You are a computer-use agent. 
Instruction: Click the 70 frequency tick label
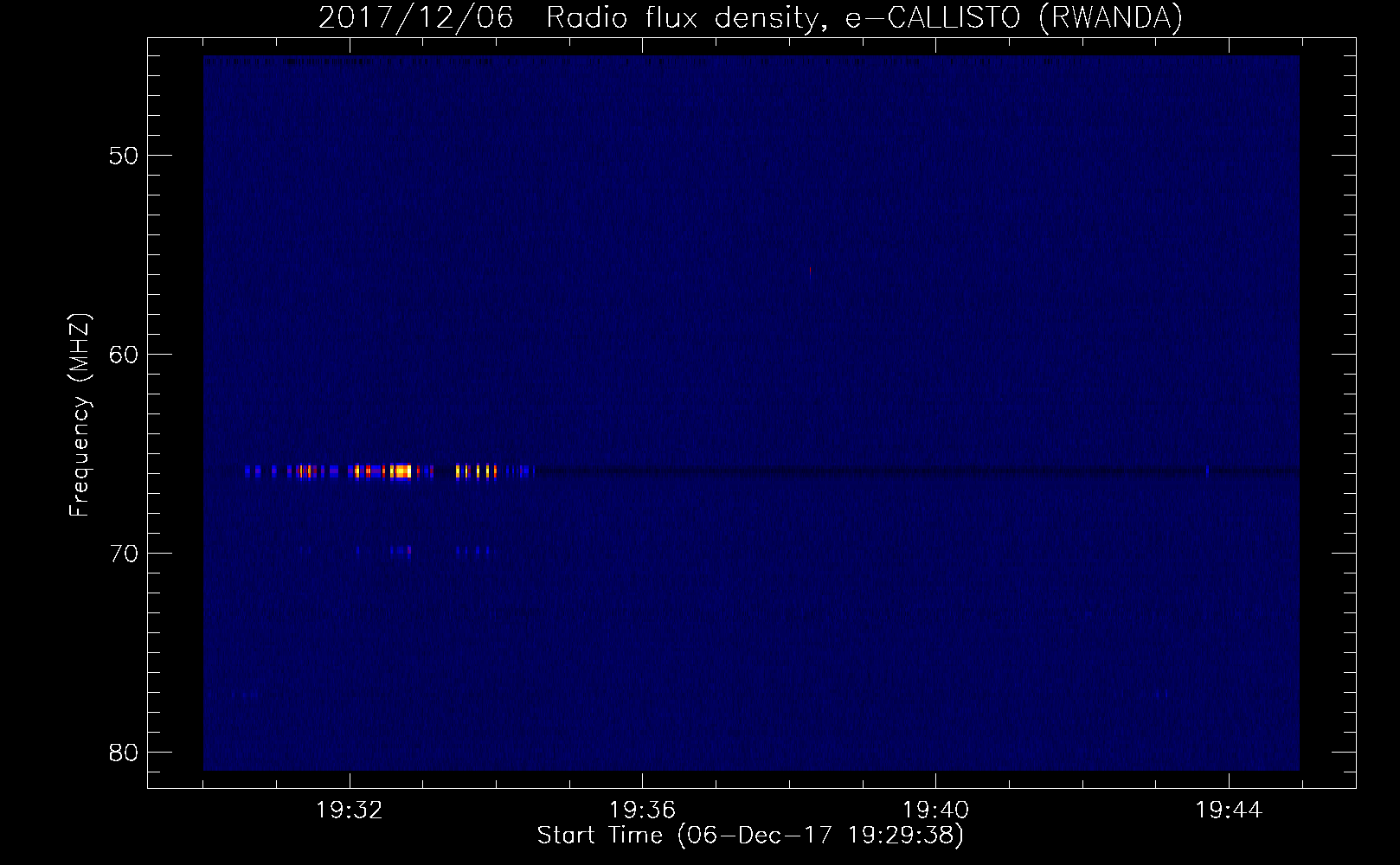(x=125, y=554)
